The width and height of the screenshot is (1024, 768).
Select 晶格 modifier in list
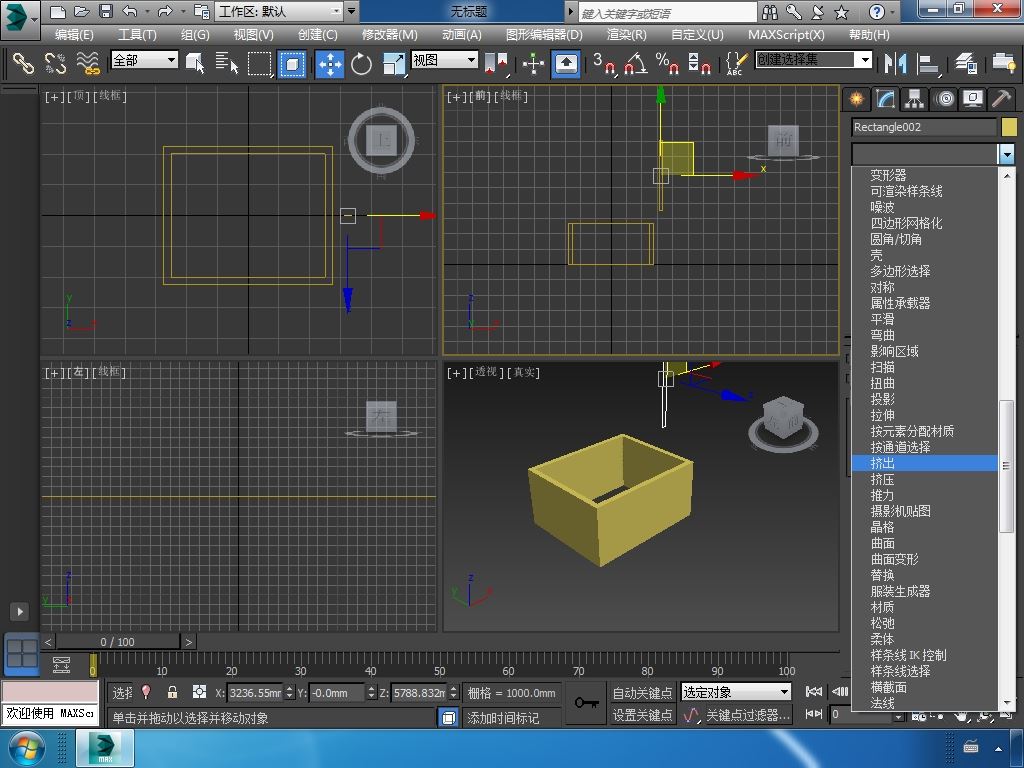coord(924,527)
